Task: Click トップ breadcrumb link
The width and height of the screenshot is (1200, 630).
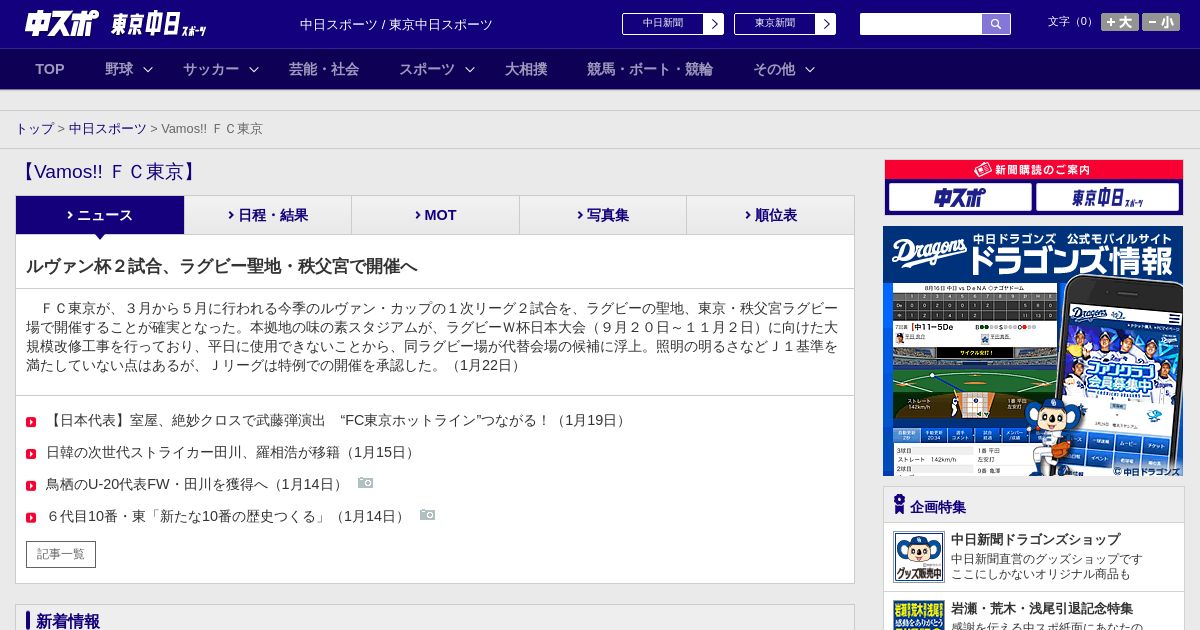Action: coord(35,129)
